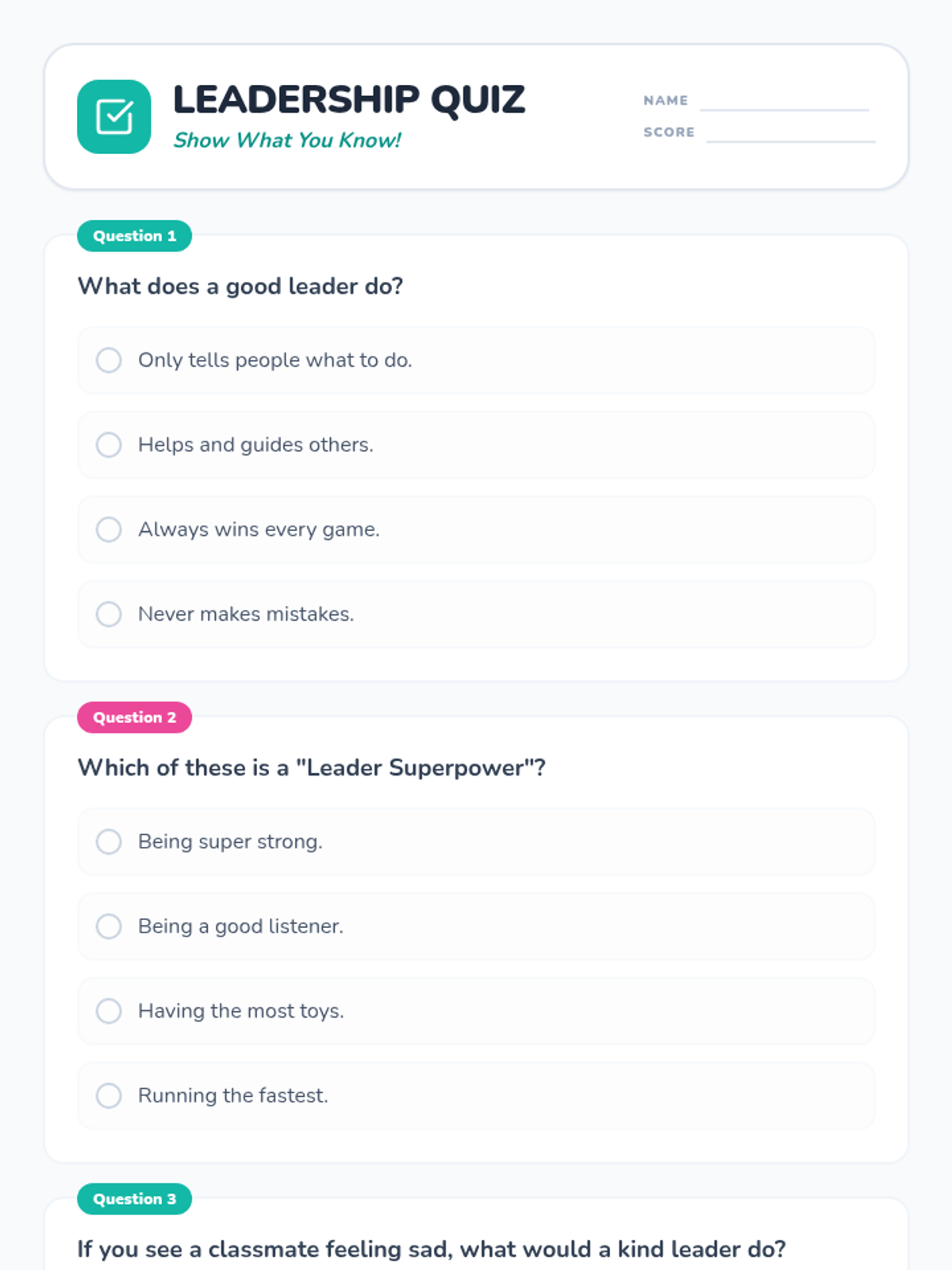Click the NAME field label
This screenshot has width=952, height=1270.
point(666,101)
